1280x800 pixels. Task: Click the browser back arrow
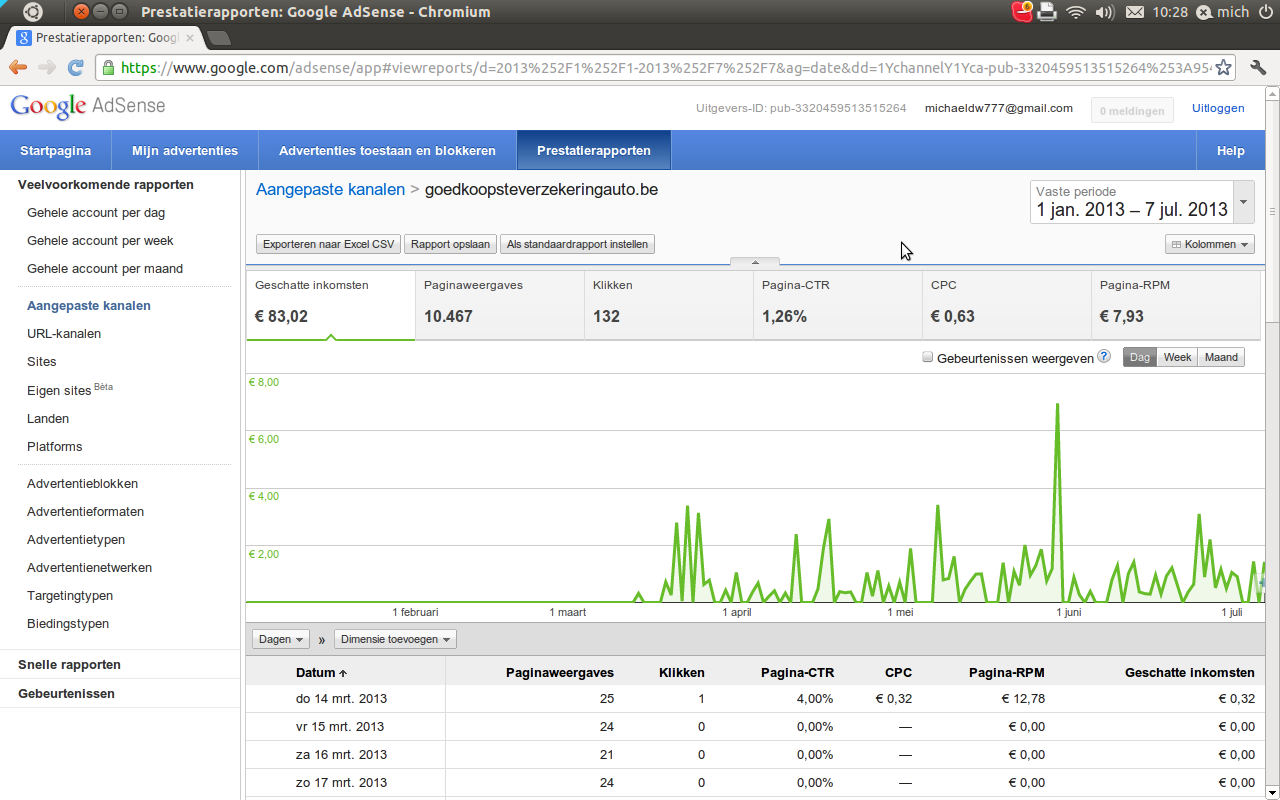coord(17,68)
